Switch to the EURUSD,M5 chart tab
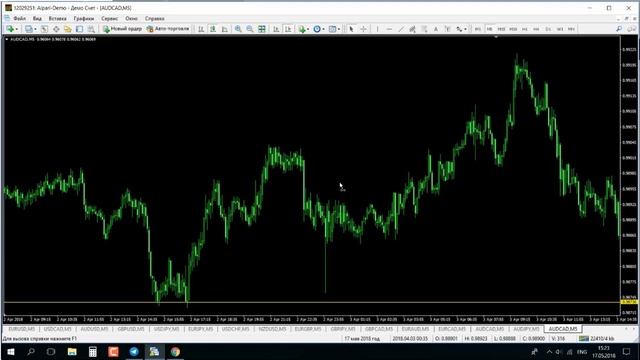640x360 pixels. click(x=22, y=329)
